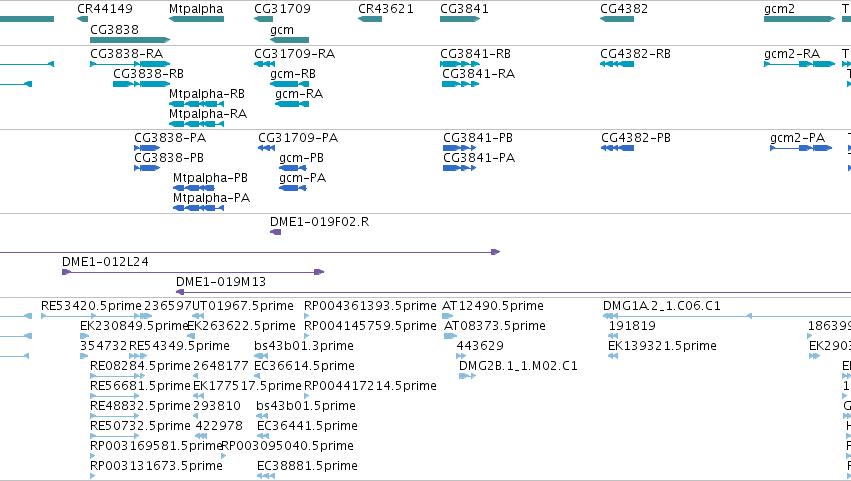Select the RP003169581.5prime EST label
851x481 pixels.
coord(157,447)
